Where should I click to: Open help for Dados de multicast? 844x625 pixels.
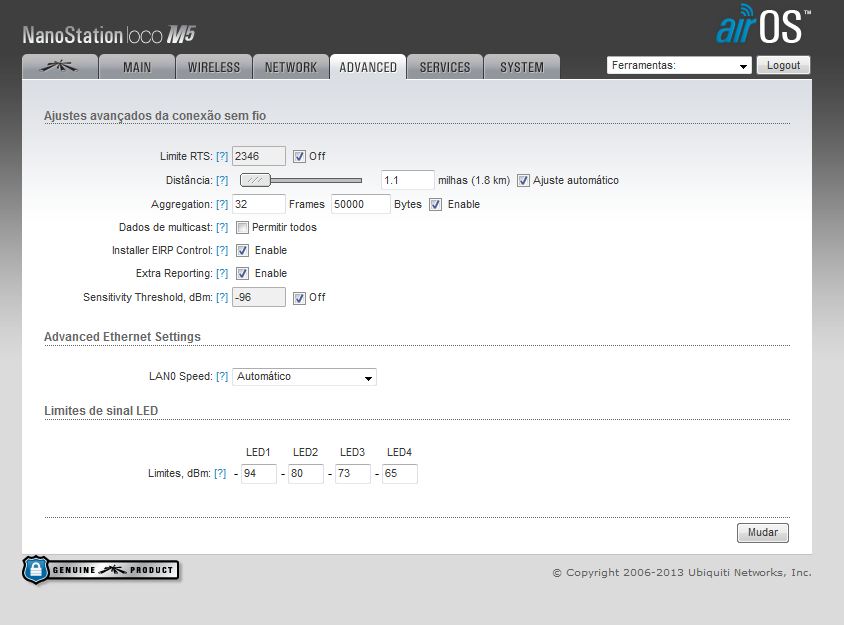point(222,228)
